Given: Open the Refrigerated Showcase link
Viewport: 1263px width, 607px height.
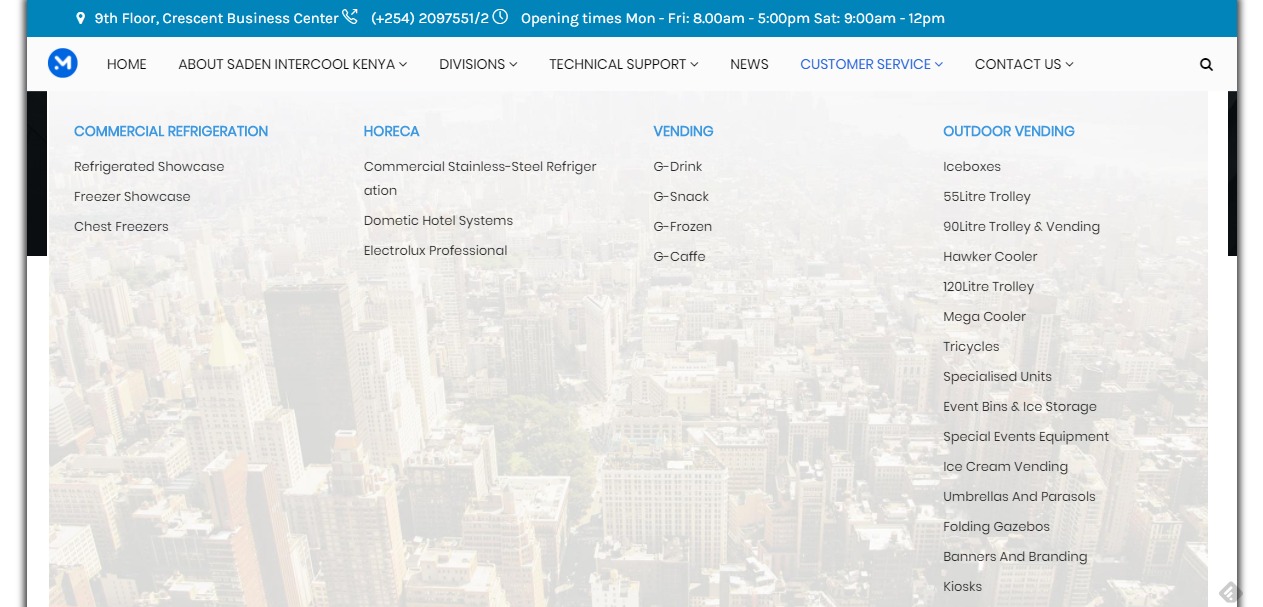Looking at the screenshot, I should (x=149, y=167).
